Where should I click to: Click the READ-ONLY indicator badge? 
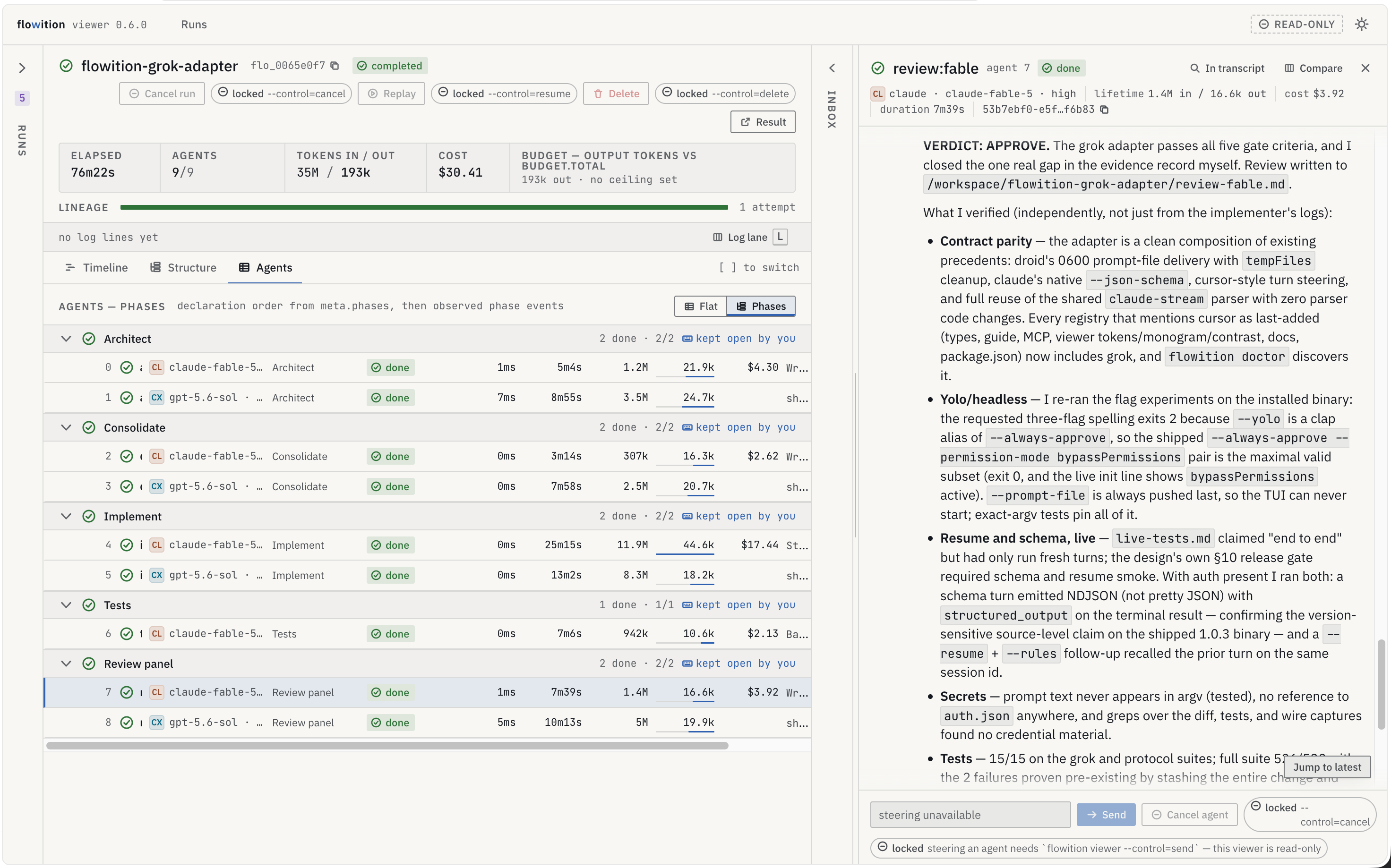pyautogui.click(x=1296, y=24)
